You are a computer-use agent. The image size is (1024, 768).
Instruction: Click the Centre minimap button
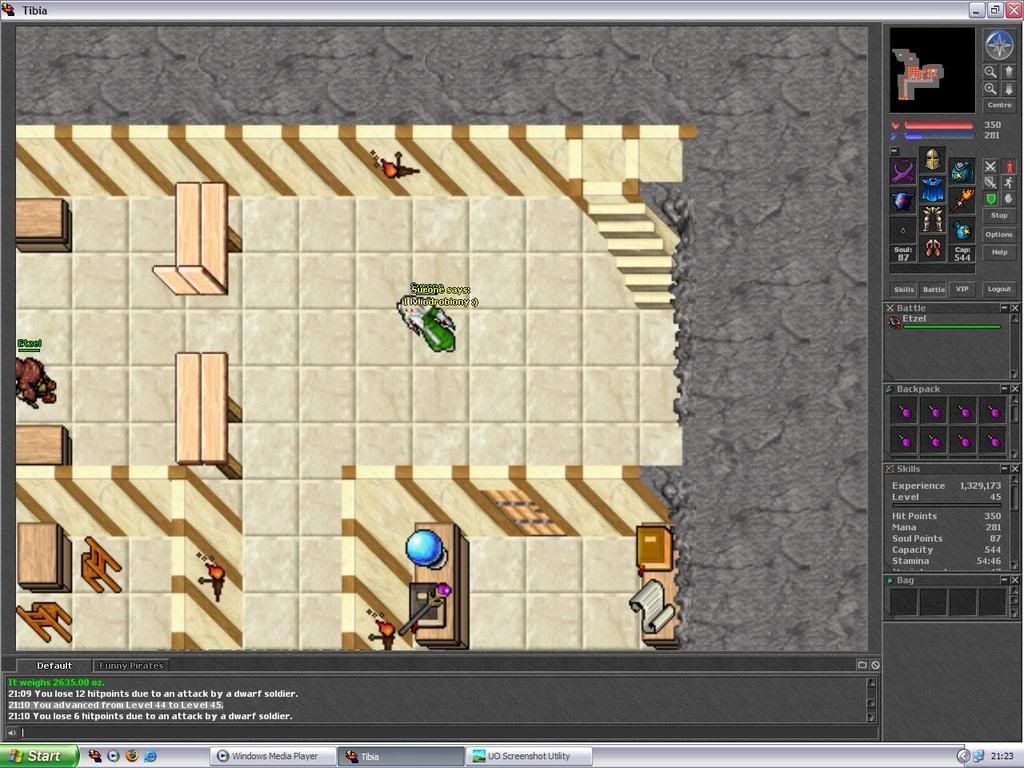coord(999,105)
